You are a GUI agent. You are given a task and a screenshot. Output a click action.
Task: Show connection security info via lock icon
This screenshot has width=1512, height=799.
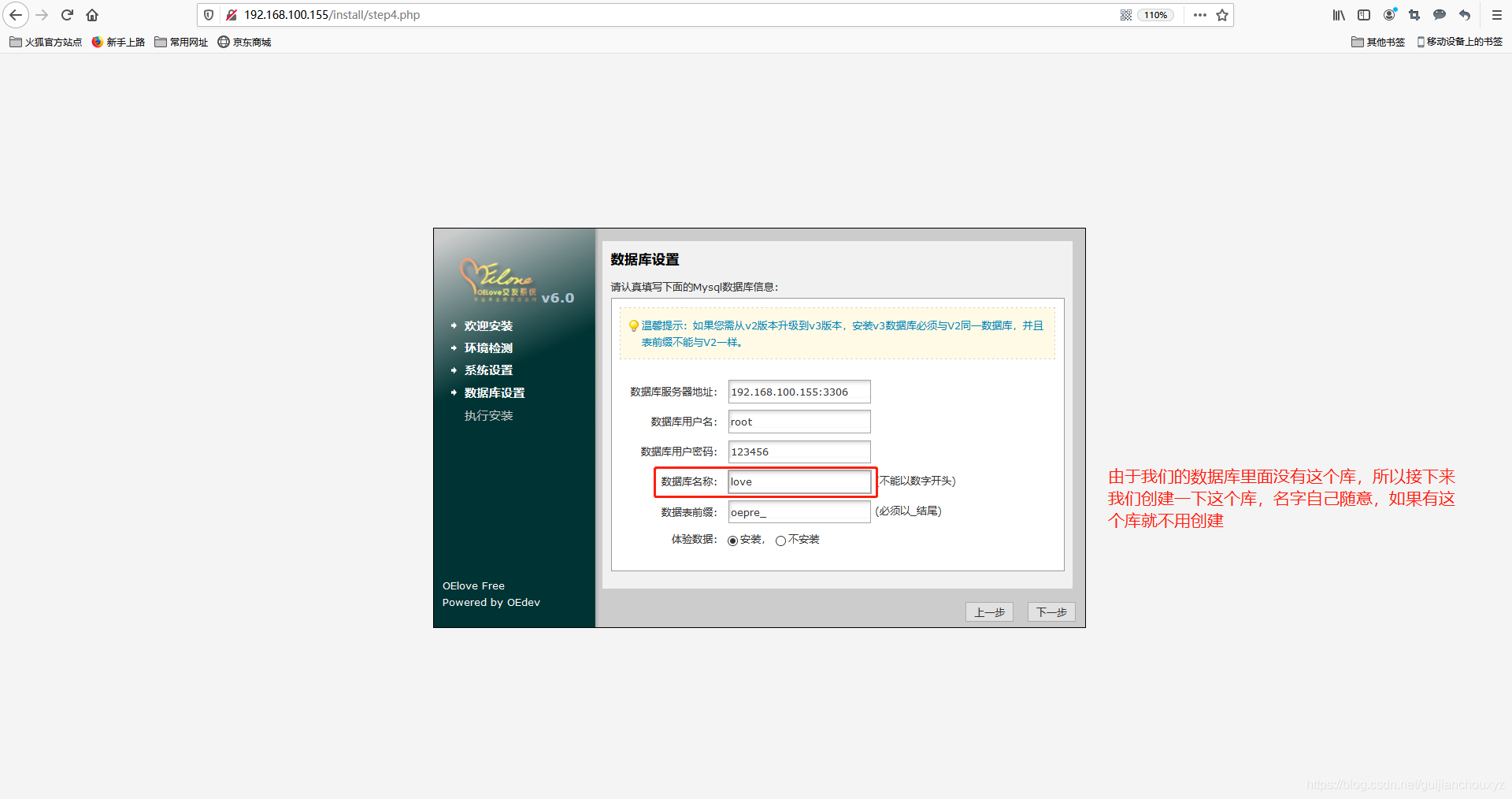(232, 15)
